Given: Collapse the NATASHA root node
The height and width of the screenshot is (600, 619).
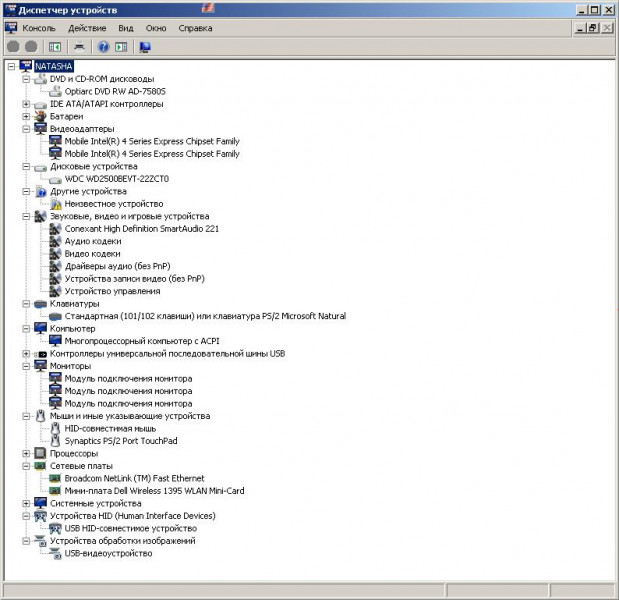Looking at the screenshot, I should [11, 66].
